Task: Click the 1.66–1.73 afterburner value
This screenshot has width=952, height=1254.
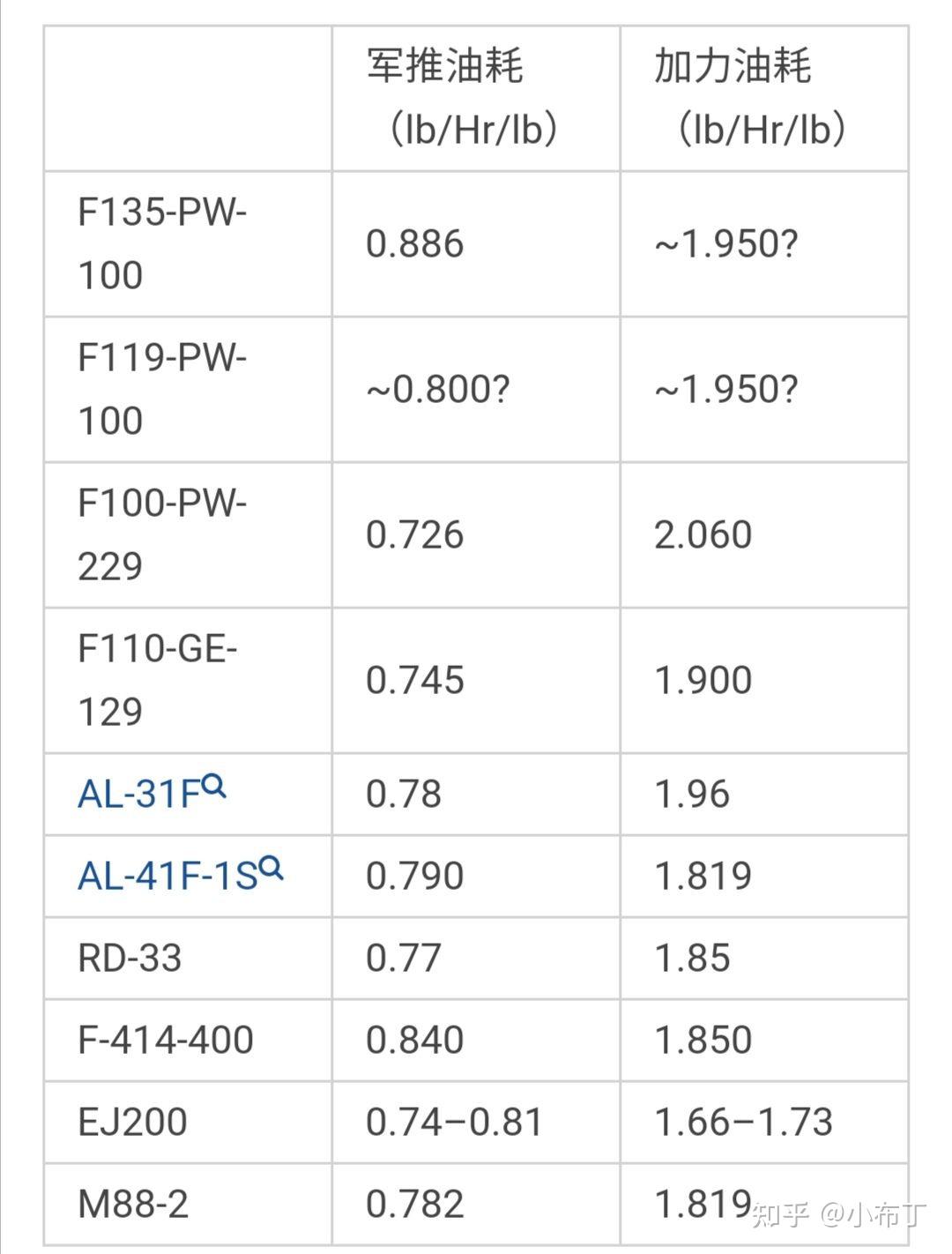Action: tap(743, 1123)
